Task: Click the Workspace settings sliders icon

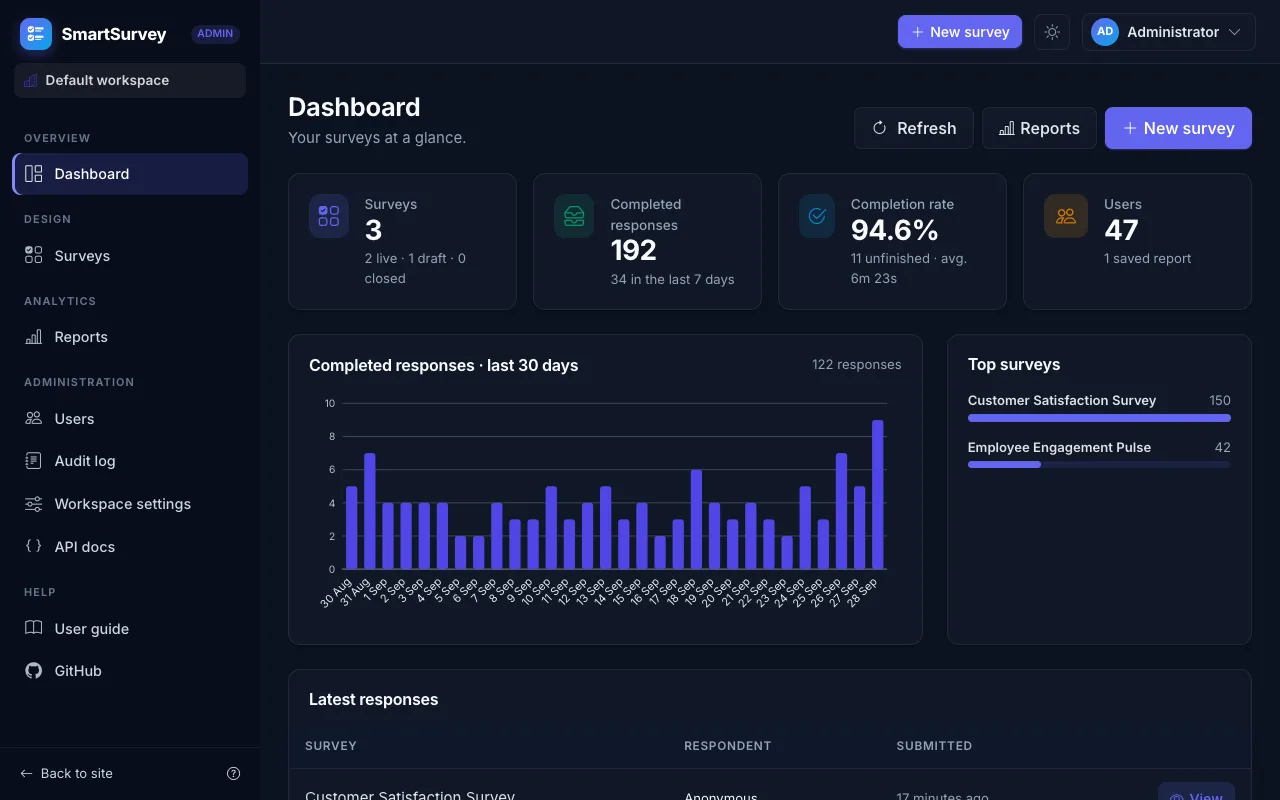Action: 34,504
